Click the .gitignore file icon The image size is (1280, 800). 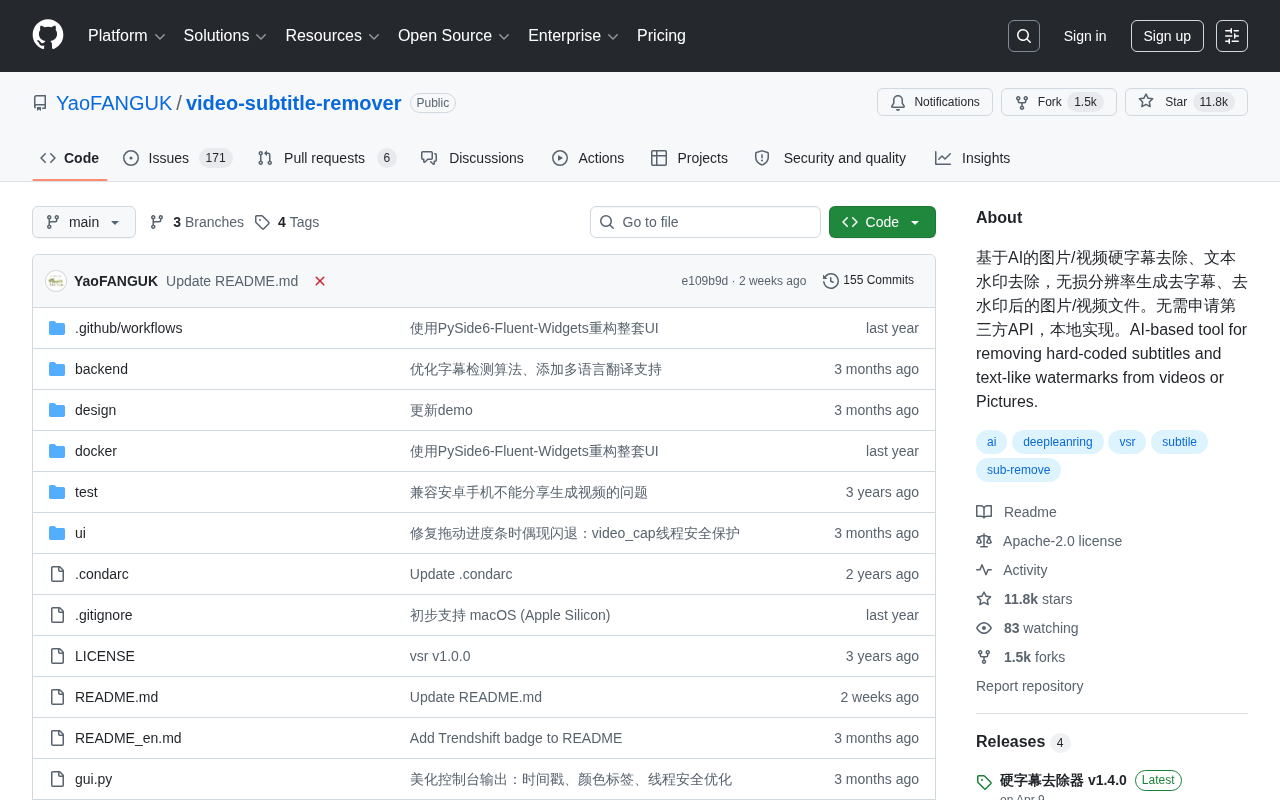point(57,615)
